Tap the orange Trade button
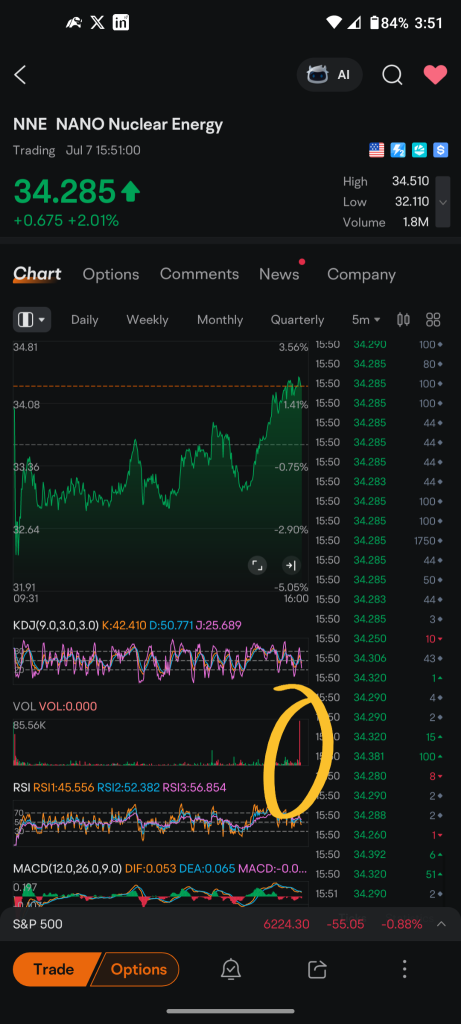This screenshot has width=461, height=1024. coord(54,970)
